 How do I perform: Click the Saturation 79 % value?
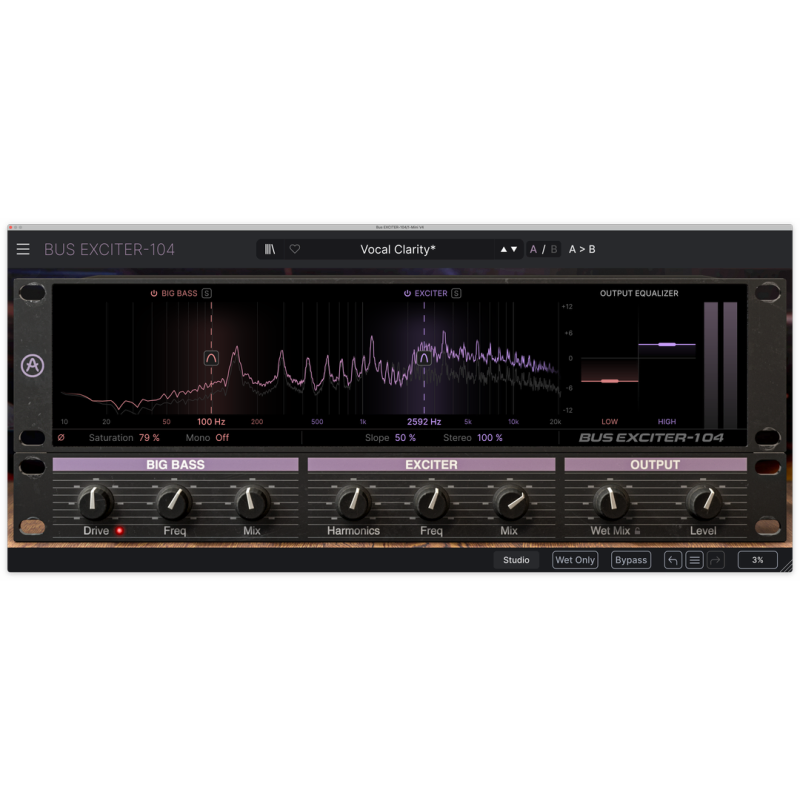click(x=149, y=438)
